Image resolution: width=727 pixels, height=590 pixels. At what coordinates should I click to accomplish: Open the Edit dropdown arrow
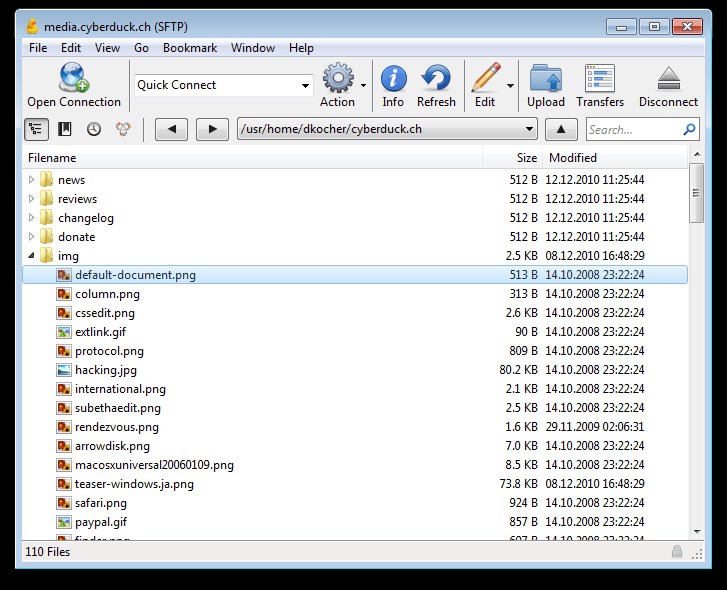[x=510, y=85]
